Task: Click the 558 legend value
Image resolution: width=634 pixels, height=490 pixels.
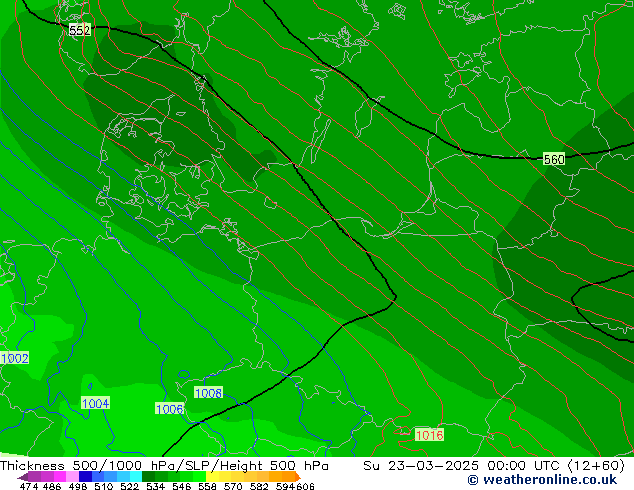Action: [x=207, y=486]
